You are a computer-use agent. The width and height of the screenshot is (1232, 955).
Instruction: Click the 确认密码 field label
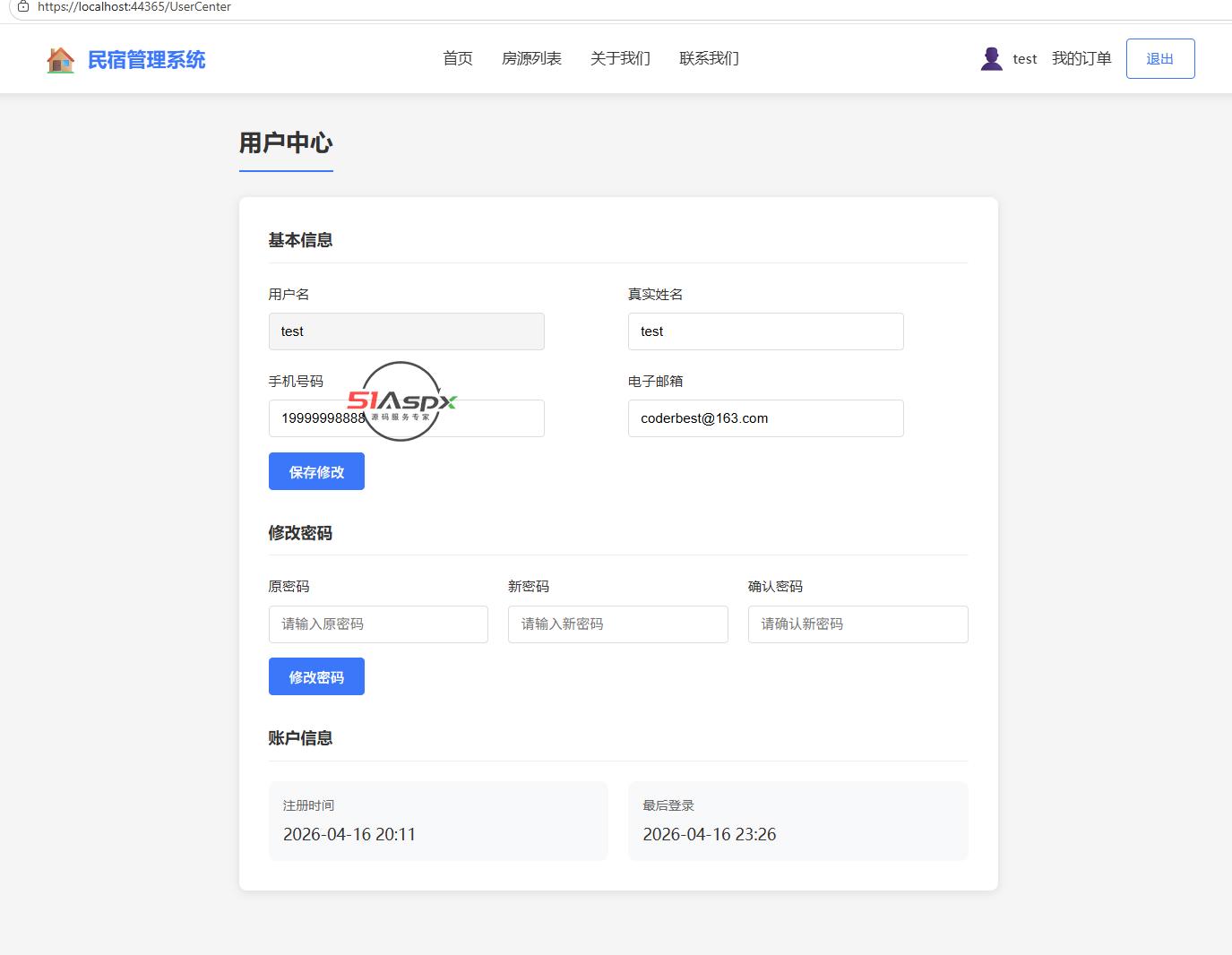[x=775, y=586]
